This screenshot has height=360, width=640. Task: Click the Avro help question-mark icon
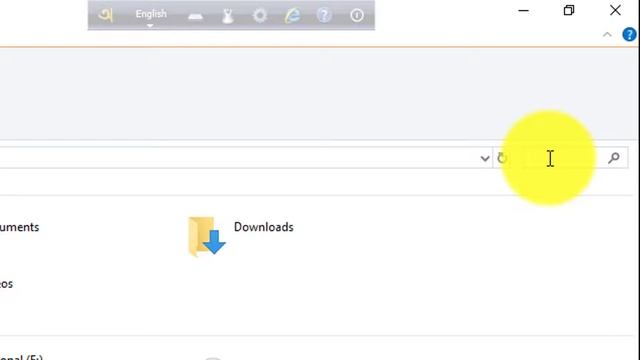tap(324, 16)
